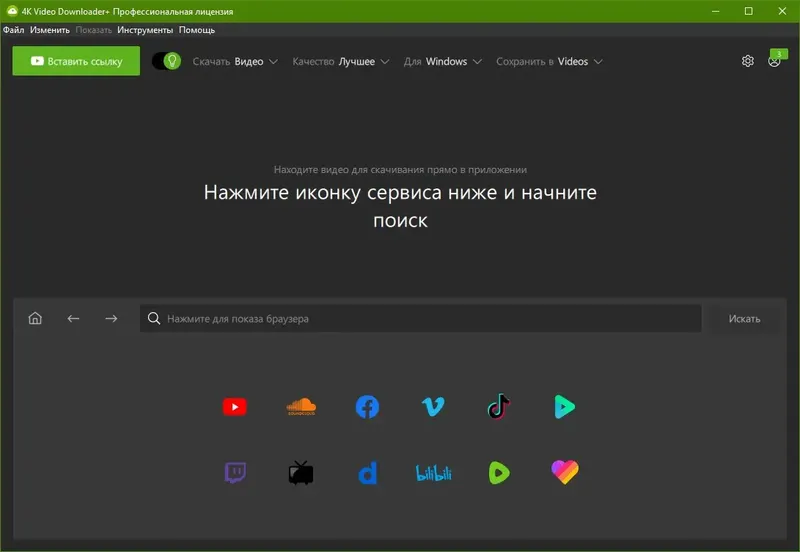This screenshot has width=800, height=552.
Task: Open the bilibili service icon
Action: coord(434,473)
